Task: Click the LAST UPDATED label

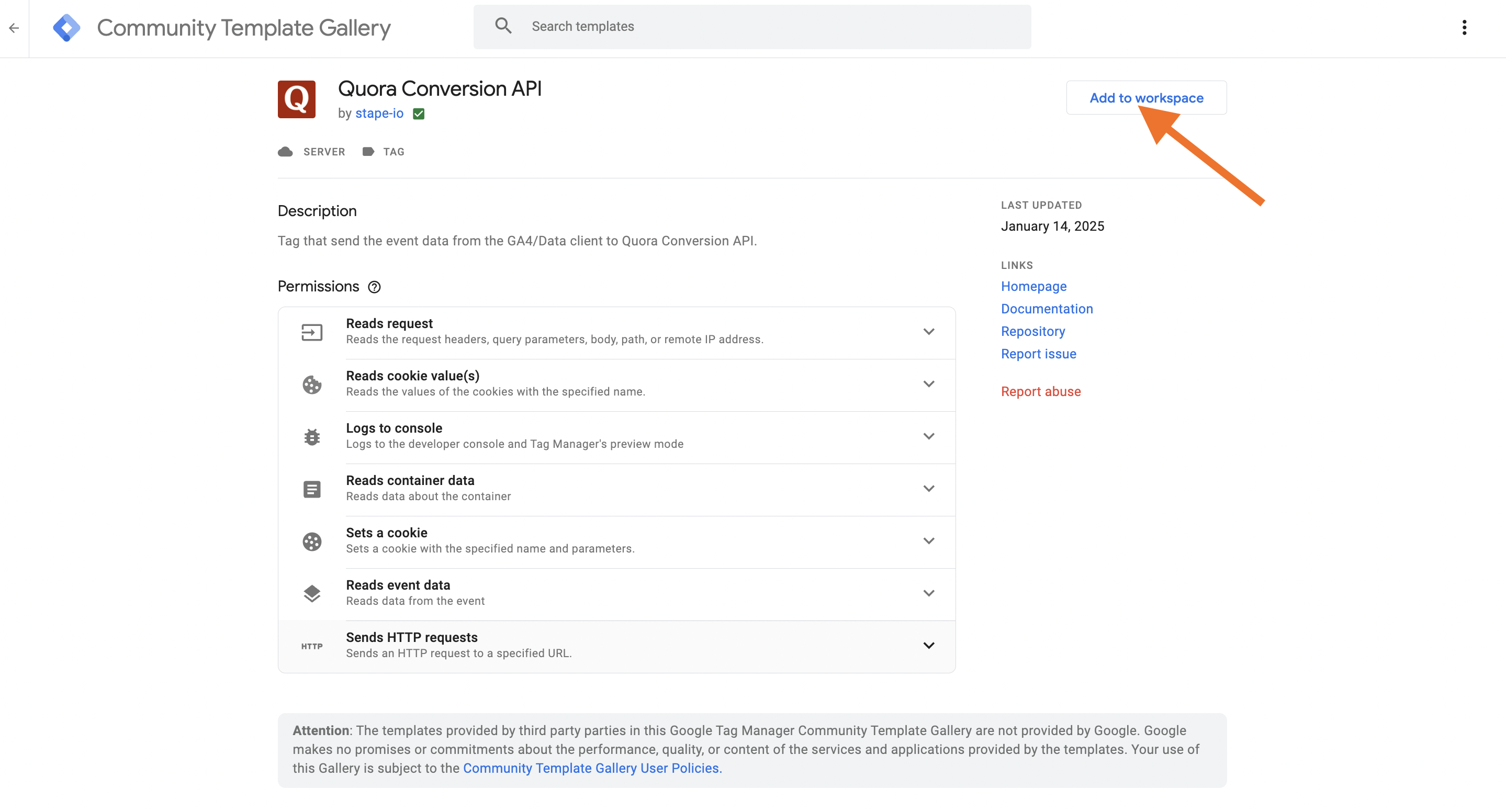Action: click(x=1041, y=205)
